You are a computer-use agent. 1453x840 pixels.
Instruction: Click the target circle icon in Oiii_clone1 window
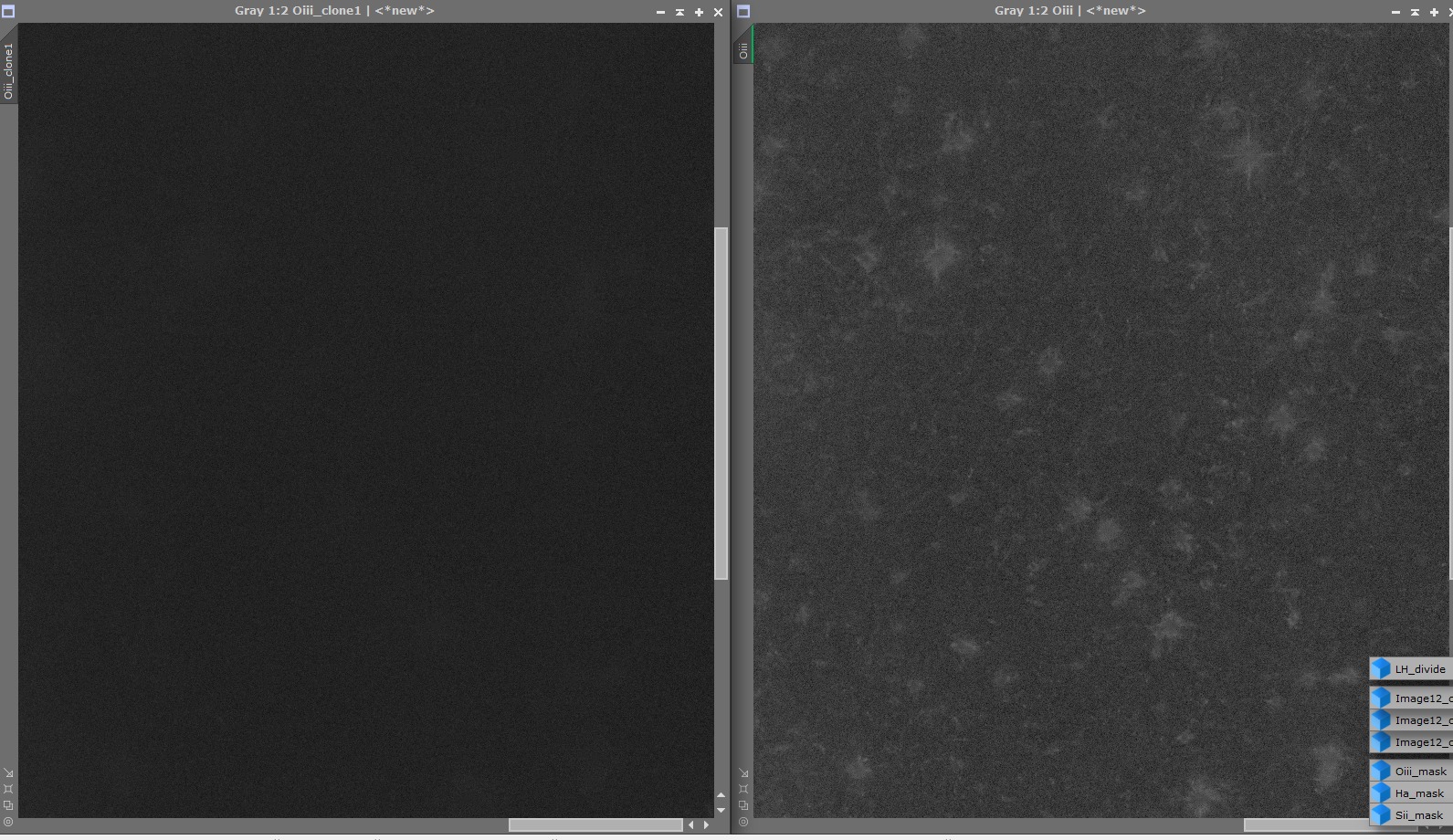[8, 822]
